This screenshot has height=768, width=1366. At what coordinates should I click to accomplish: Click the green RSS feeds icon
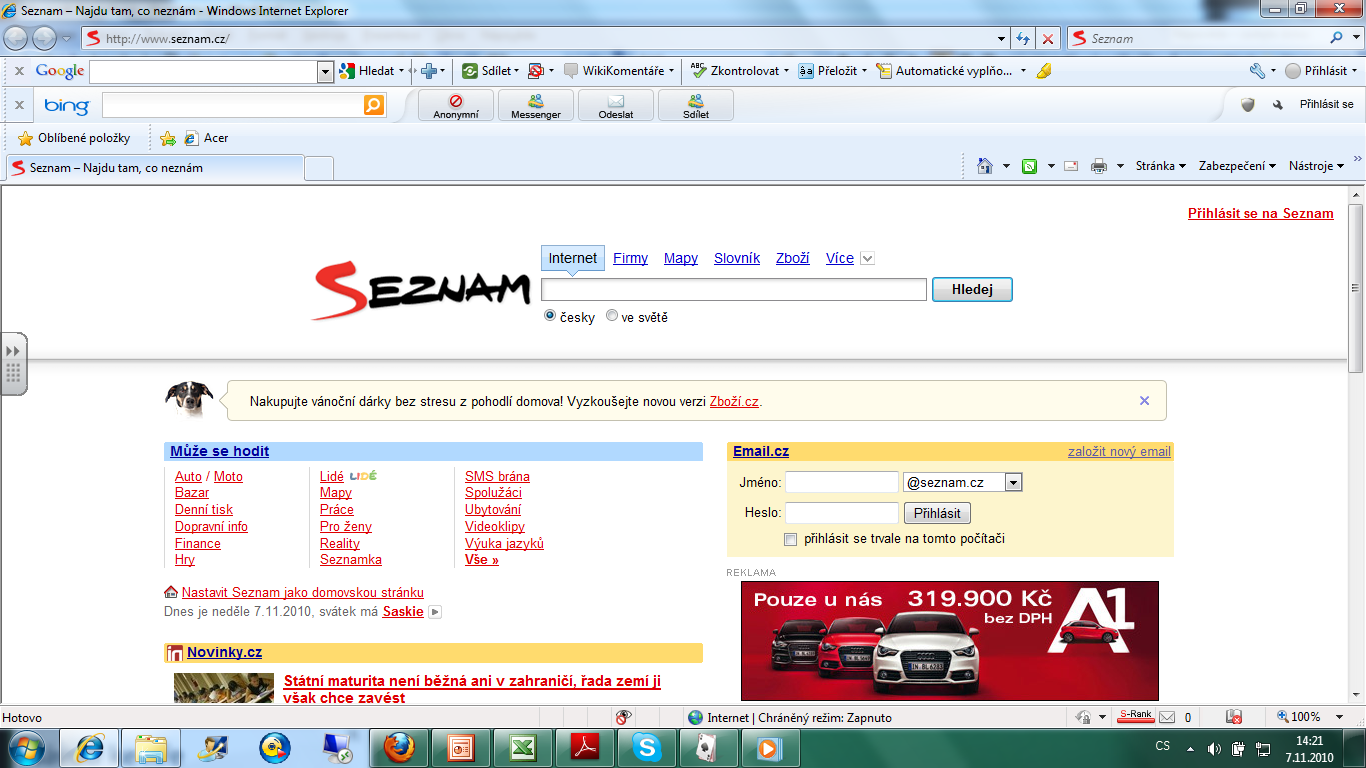(x=1029, y=166)
